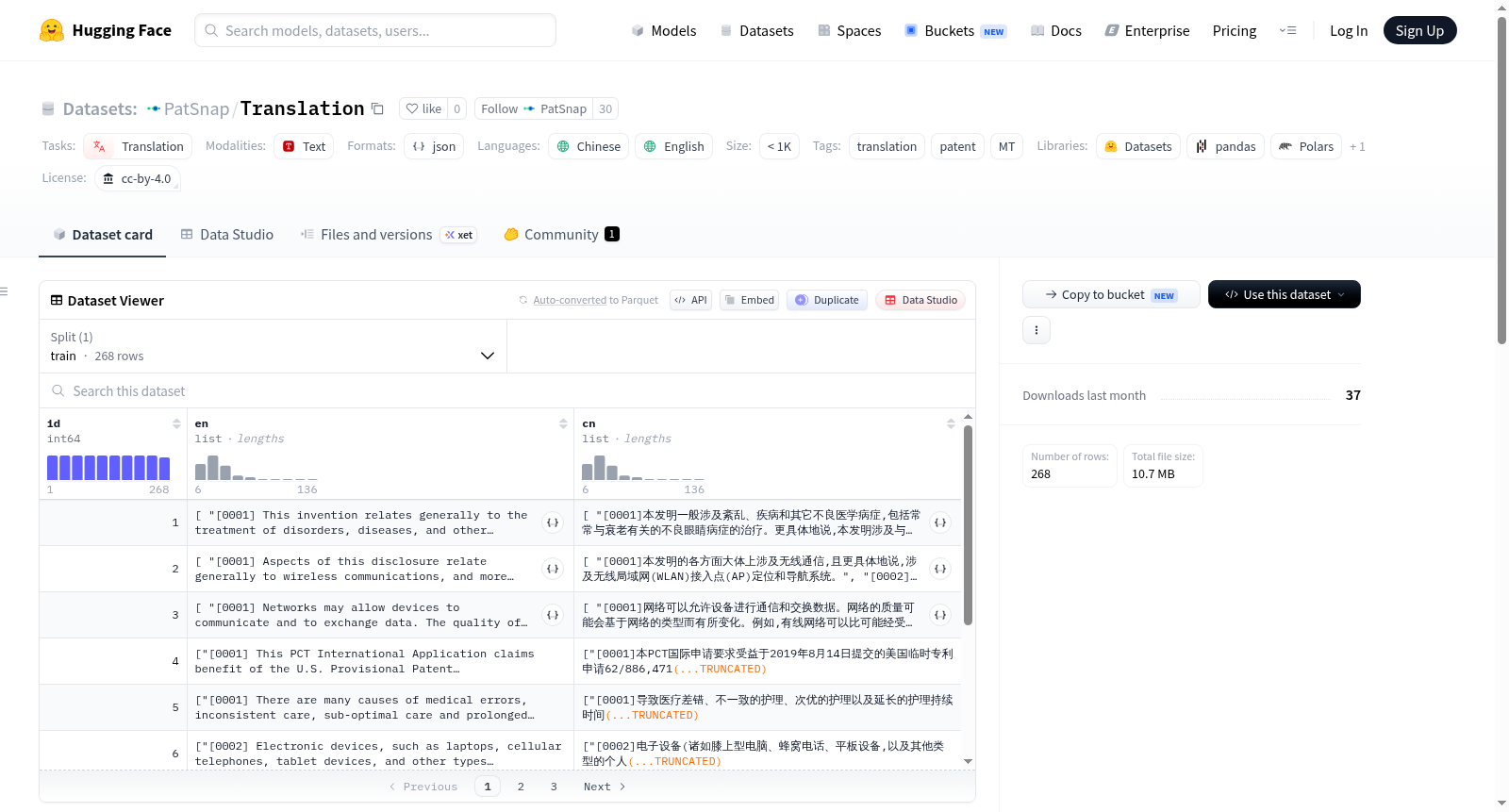Image resolution: width=1509 pixels, height=812 pixels.
Task: Open Enterprise page
Action: (1147, 30)
